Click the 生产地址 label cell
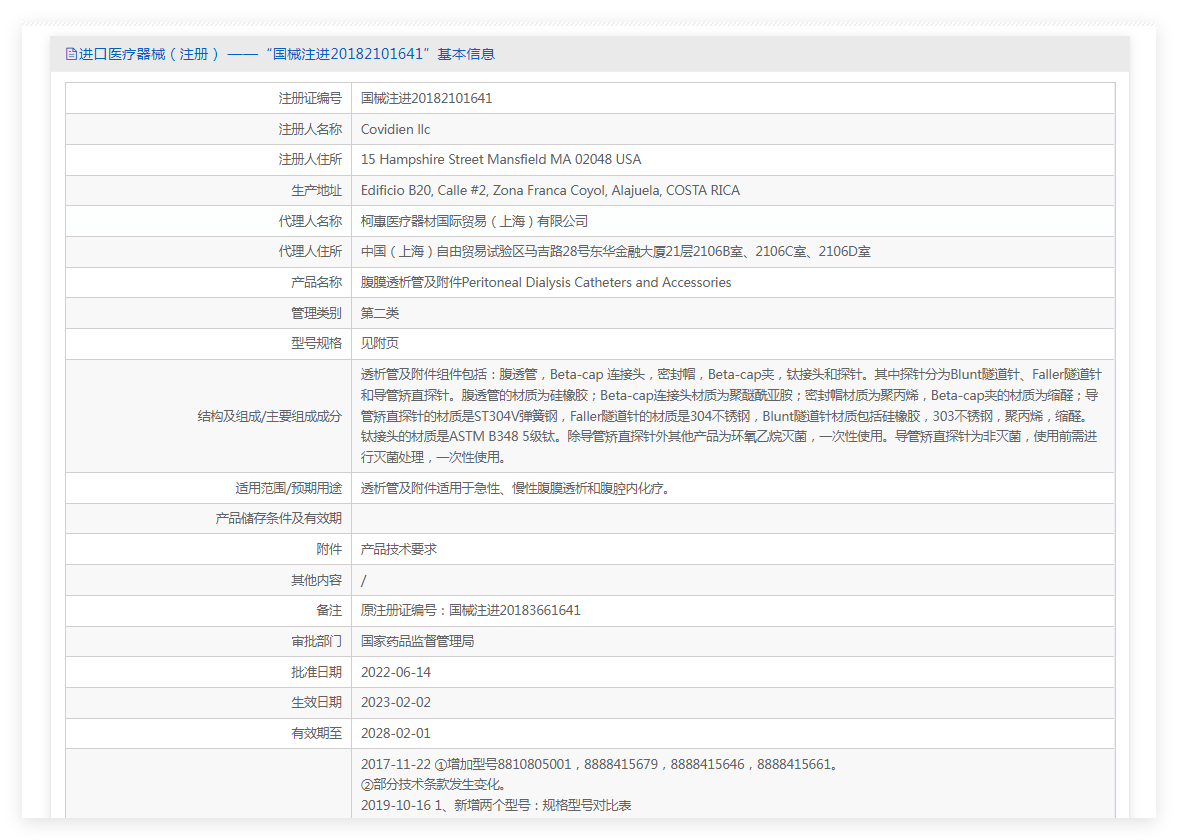The width and height of the screenshot is (1178, 840). [x=209, y=190]
